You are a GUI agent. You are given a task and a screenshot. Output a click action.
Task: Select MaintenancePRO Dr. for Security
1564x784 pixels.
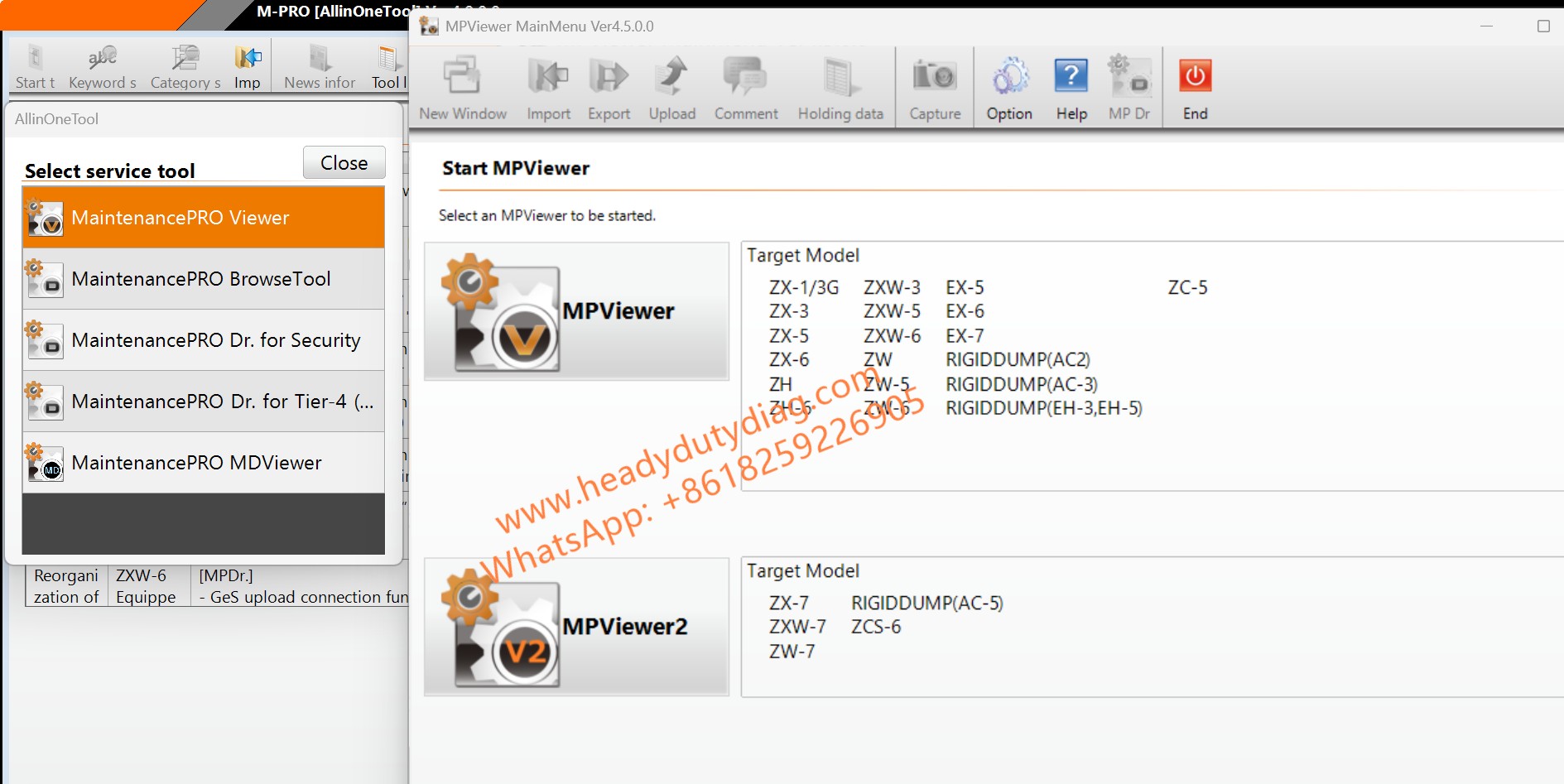pyautogui.click(x=204, y=340)
